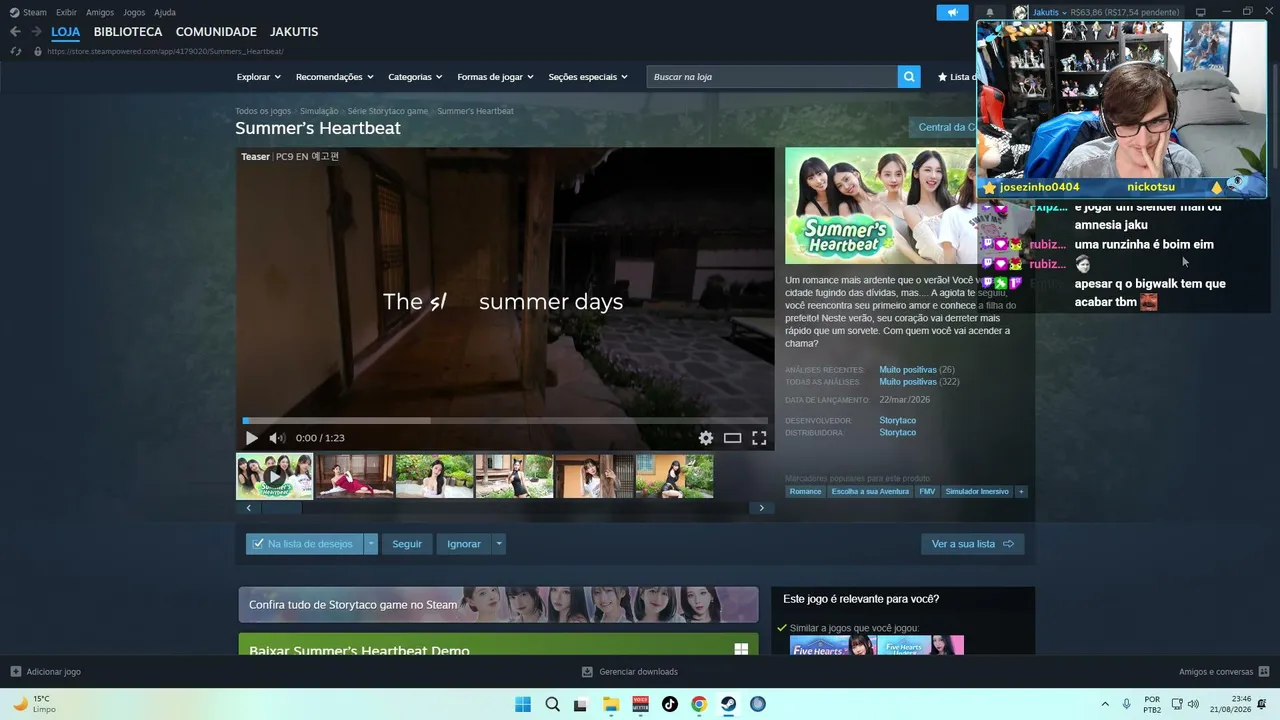The width and height of the screenshot is (1280, 720).
Task: Open recent reviews Muito positivas (26) link
Action: (x=917, y=370)
